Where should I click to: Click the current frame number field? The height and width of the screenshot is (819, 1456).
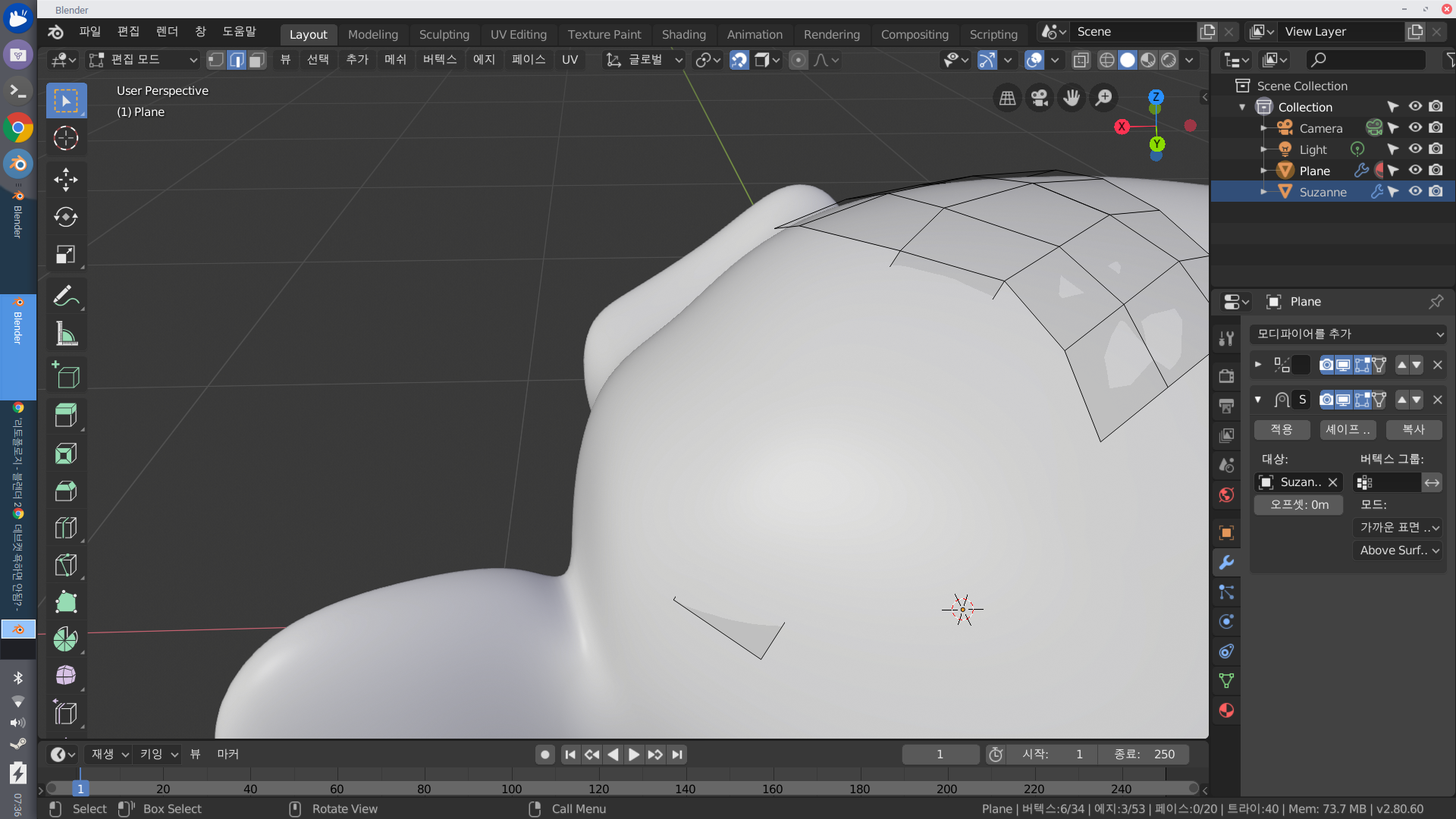coord(940,755)
